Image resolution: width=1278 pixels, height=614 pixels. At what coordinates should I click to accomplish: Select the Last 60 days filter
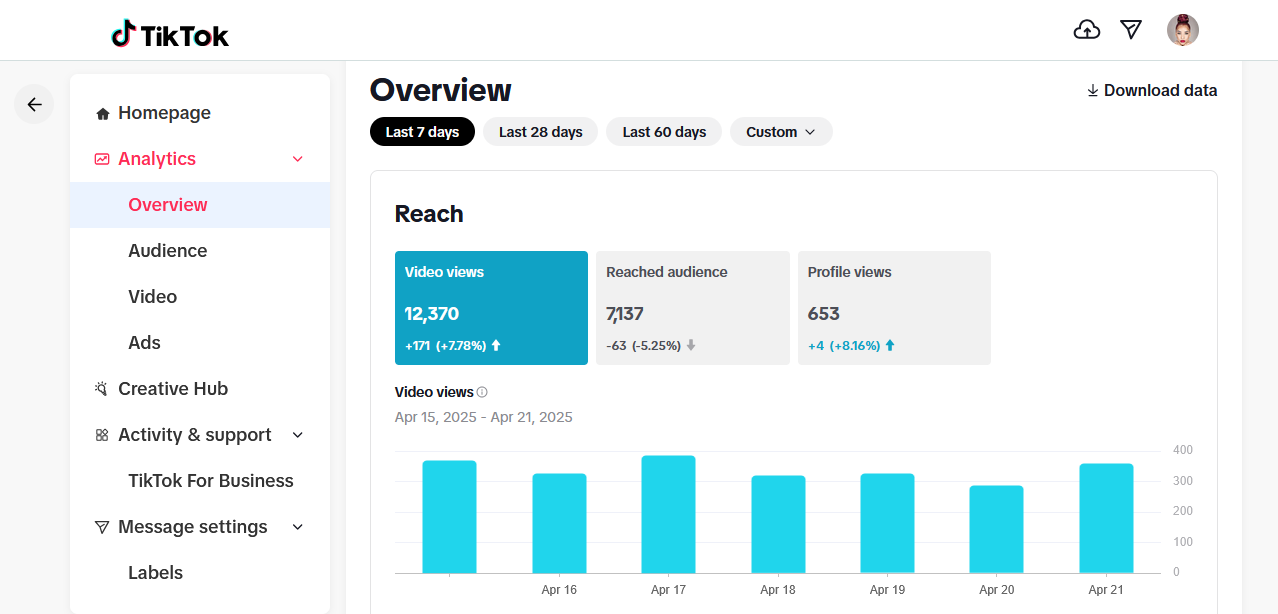[664, 132]
